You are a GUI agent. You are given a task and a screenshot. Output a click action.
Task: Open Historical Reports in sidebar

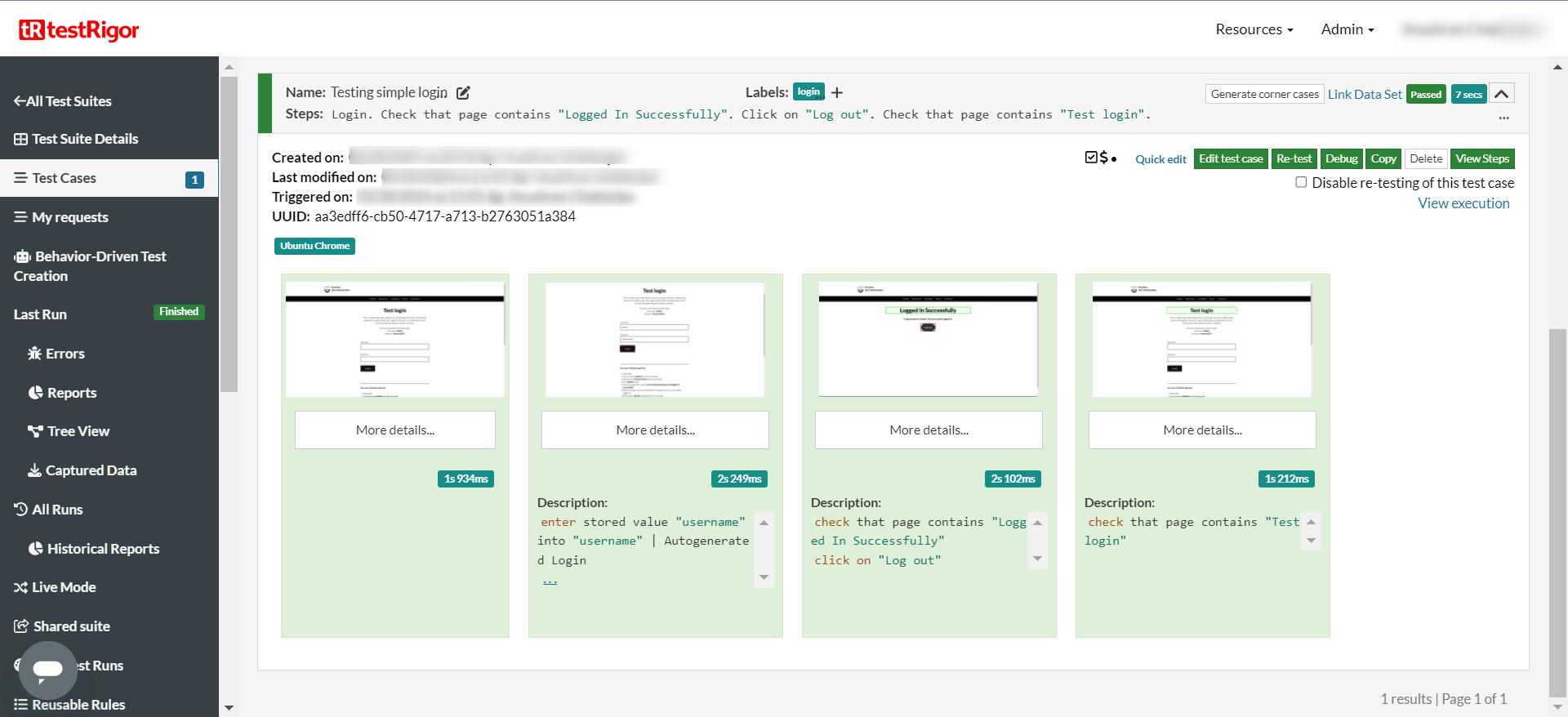click(94, 549)
